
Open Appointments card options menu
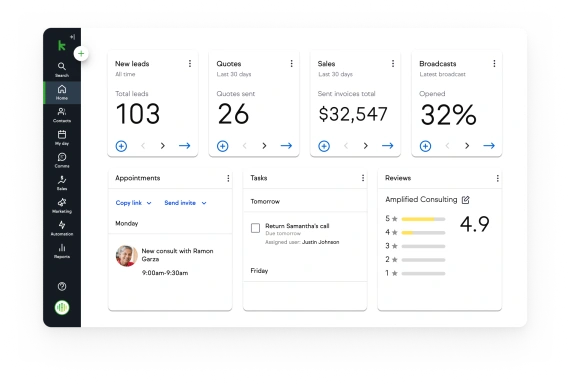[x=228, y=178]
